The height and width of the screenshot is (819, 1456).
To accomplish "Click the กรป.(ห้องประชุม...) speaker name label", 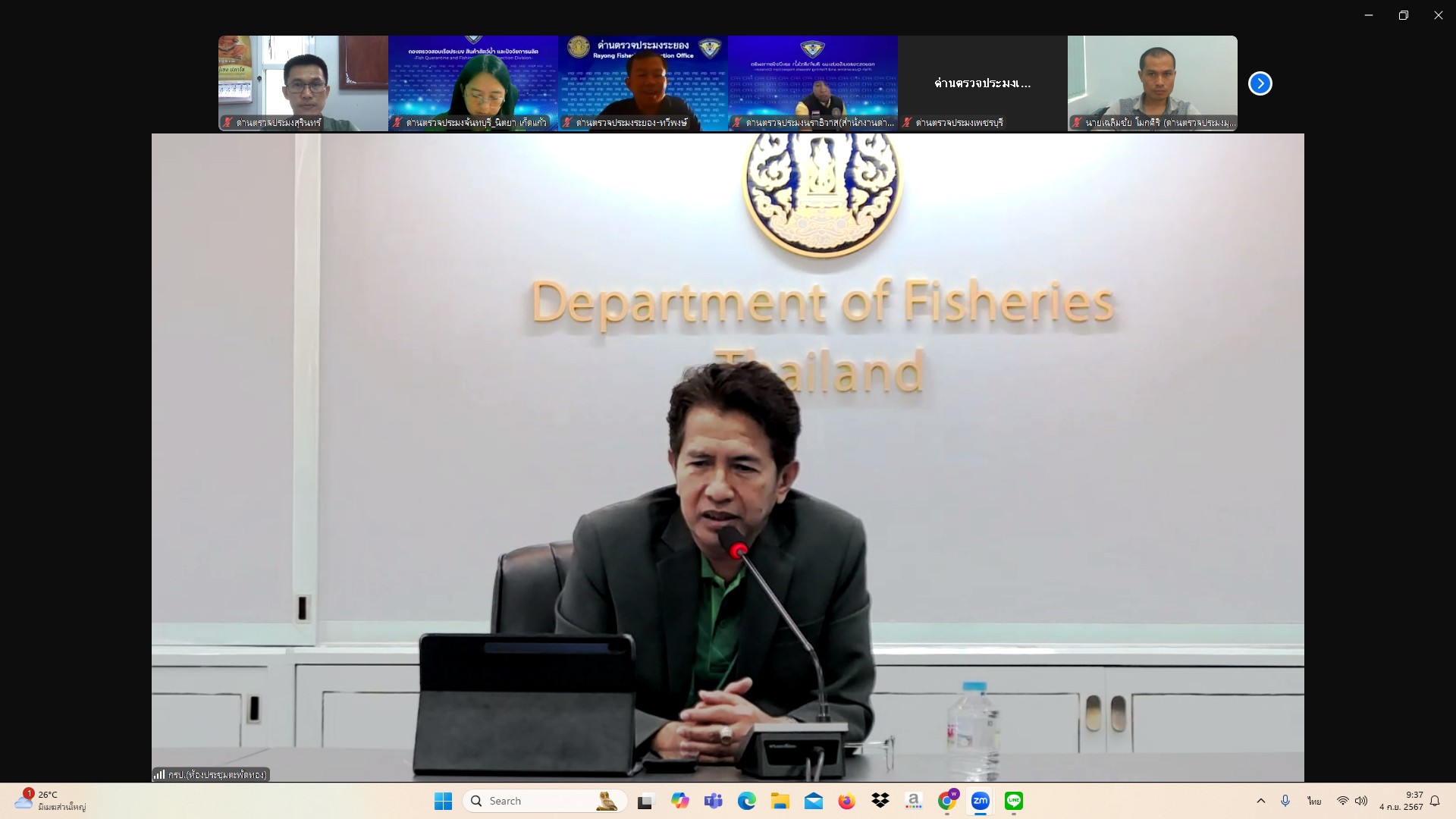I will click(x=218, y=774).
